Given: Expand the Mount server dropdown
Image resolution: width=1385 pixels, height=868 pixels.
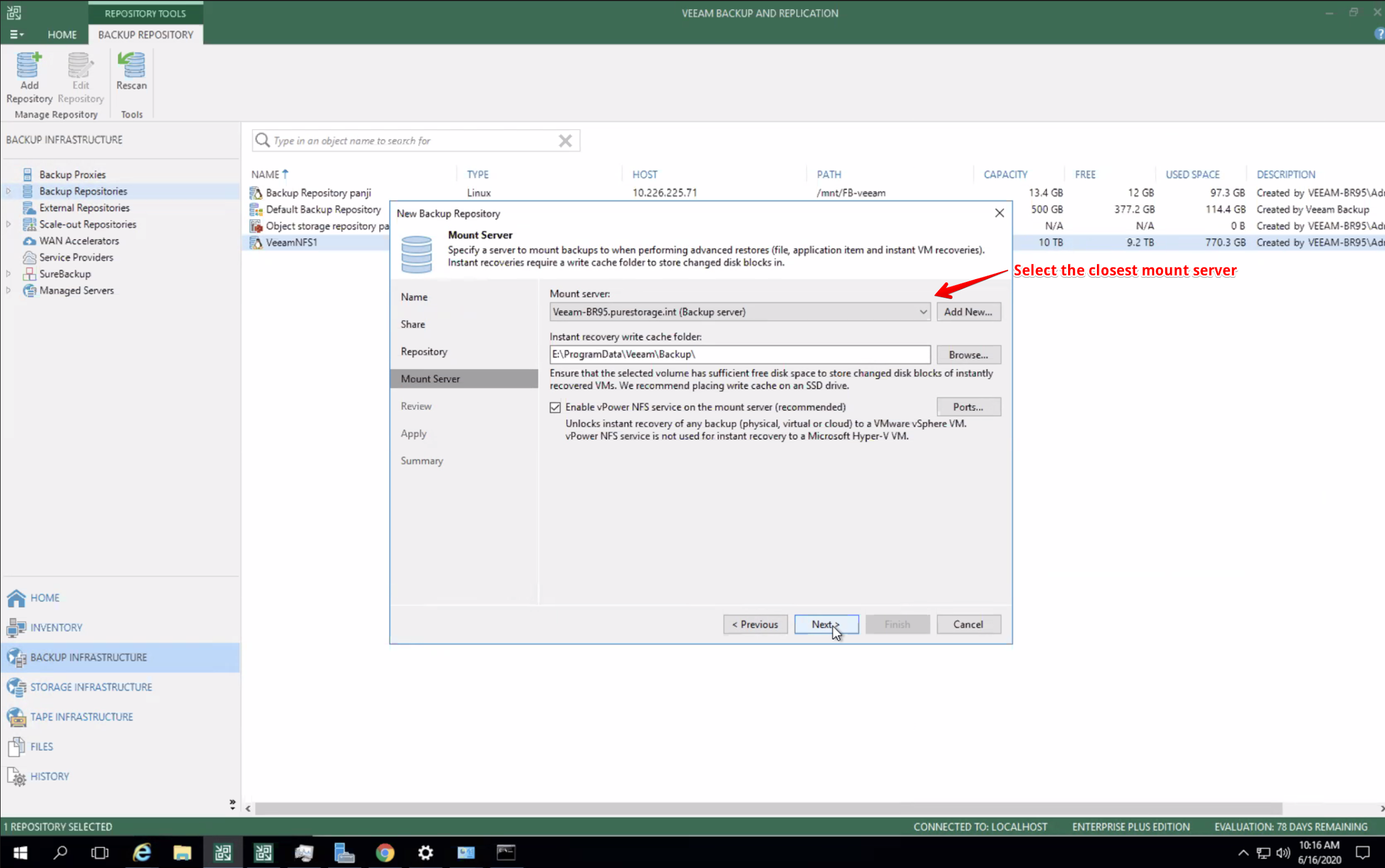Looking at the screenshot, I should pyautogui.click(x=921, y=311).
